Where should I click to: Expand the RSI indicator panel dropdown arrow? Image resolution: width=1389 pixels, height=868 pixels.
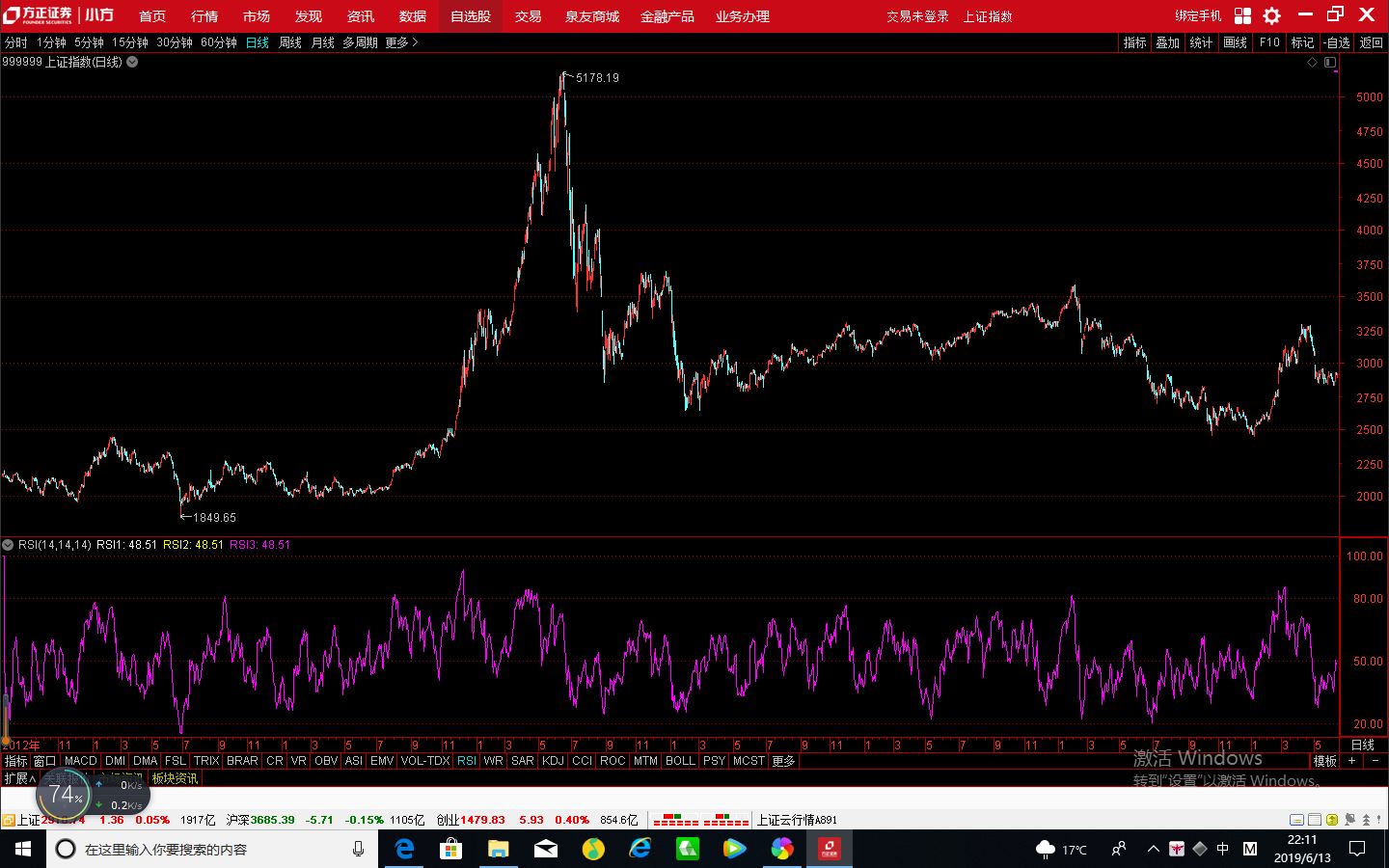8,545
